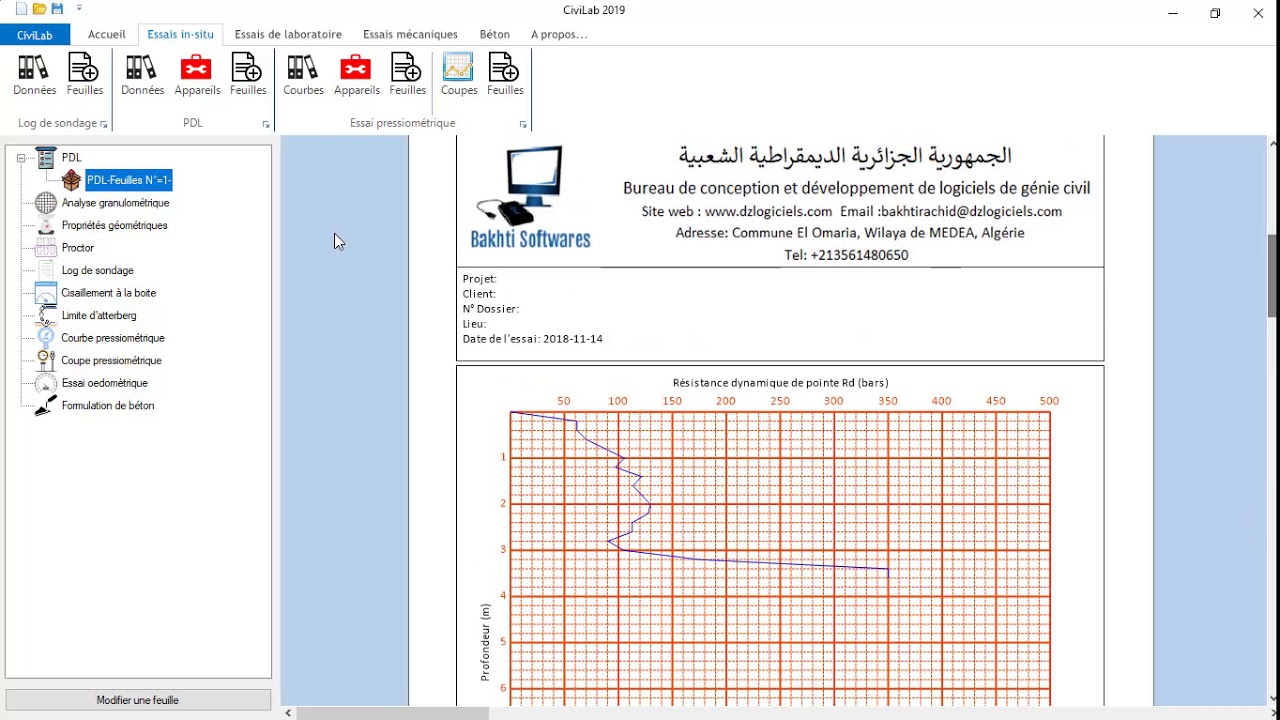Click the PDL-Feuilles sheet icon in tree
The height and width of the screenshot is (720, 1280).
tap(71, 180)
